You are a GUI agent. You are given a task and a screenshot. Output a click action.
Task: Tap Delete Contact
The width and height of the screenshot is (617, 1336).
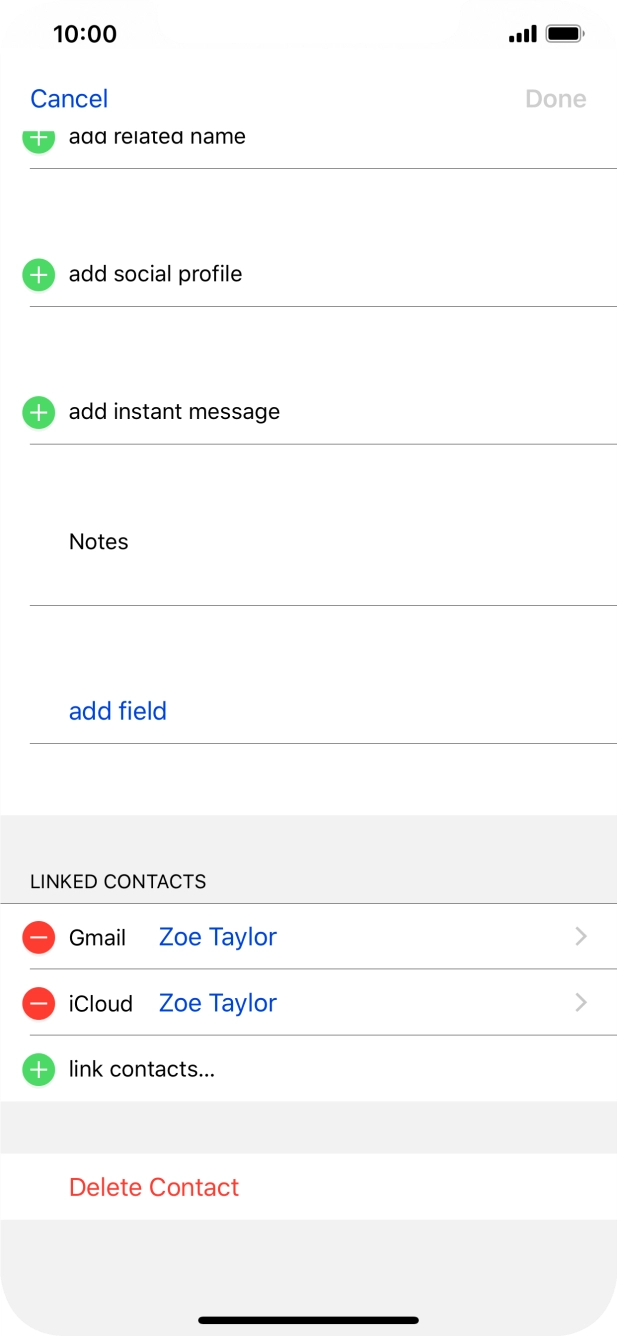tap(154, 1186)
